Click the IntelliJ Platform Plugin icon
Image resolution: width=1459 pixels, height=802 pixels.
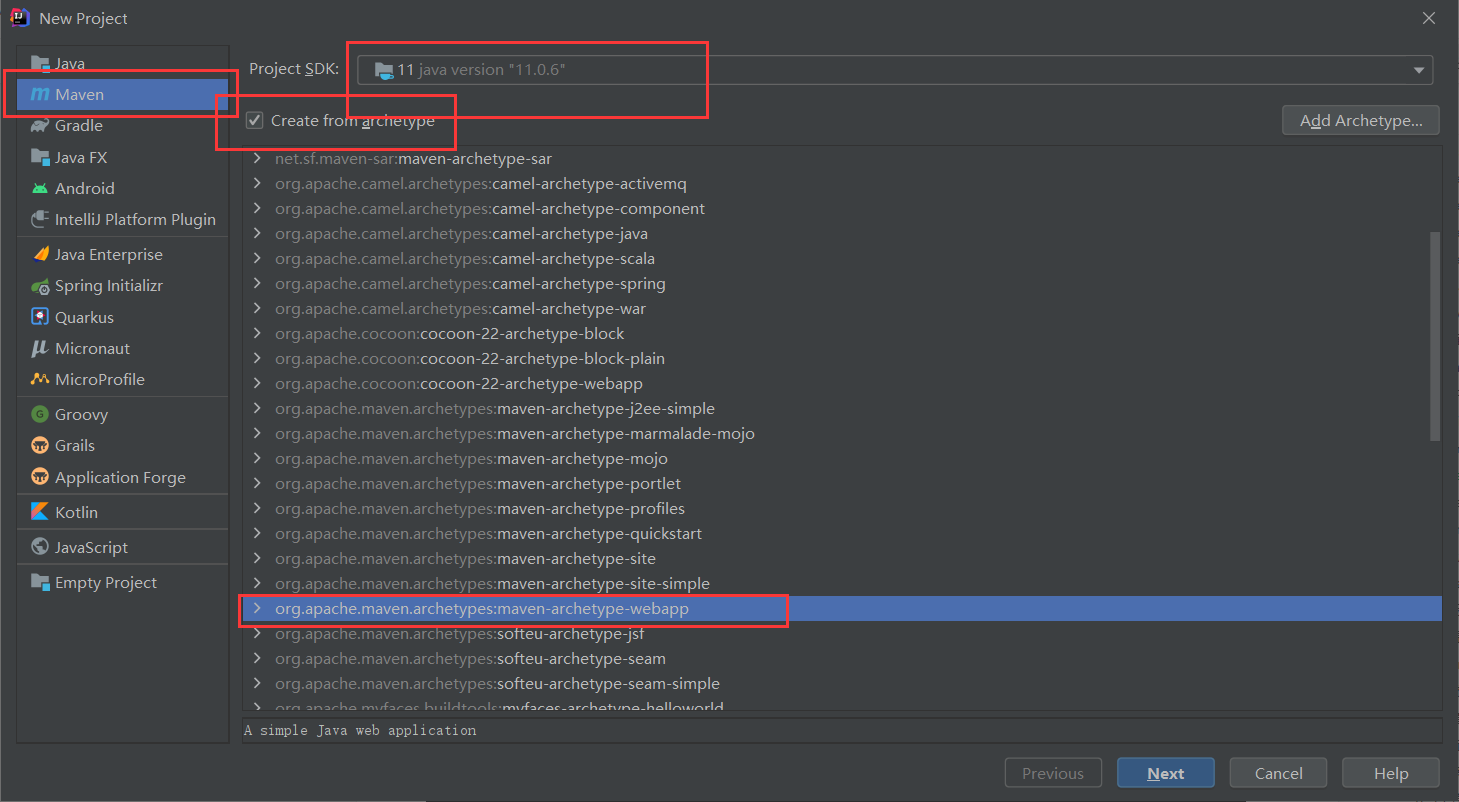click(x=40, y=219)
